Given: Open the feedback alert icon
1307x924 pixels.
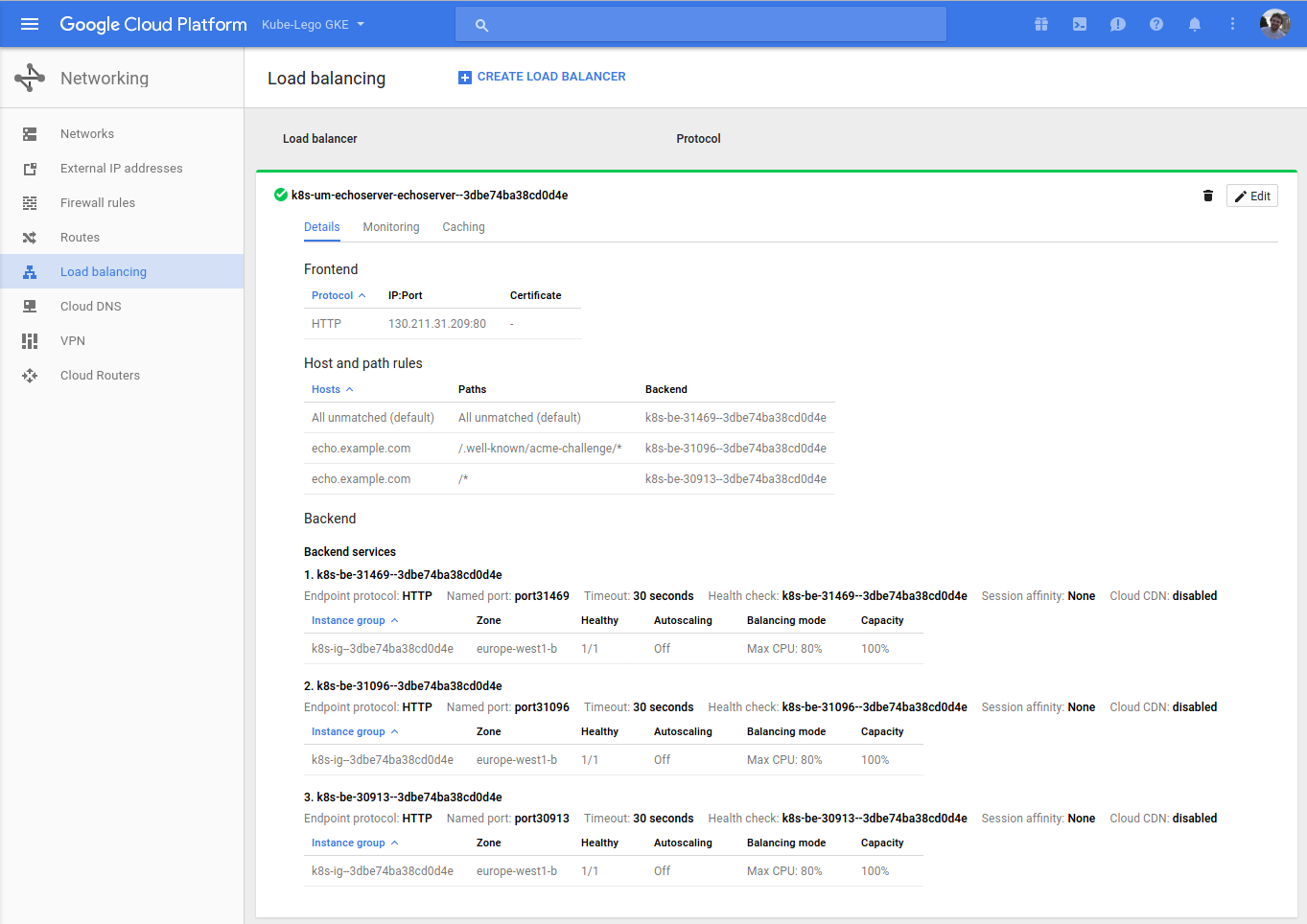Looking at the screenshot, I should tap(1118, 24).
